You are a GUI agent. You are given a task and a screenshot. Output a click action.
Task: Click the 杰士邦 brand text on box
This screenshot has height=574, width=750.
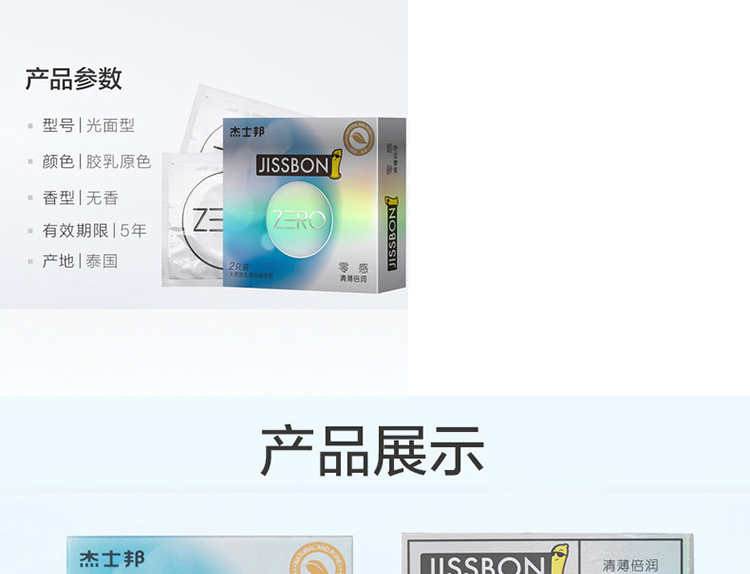(246, 132)
